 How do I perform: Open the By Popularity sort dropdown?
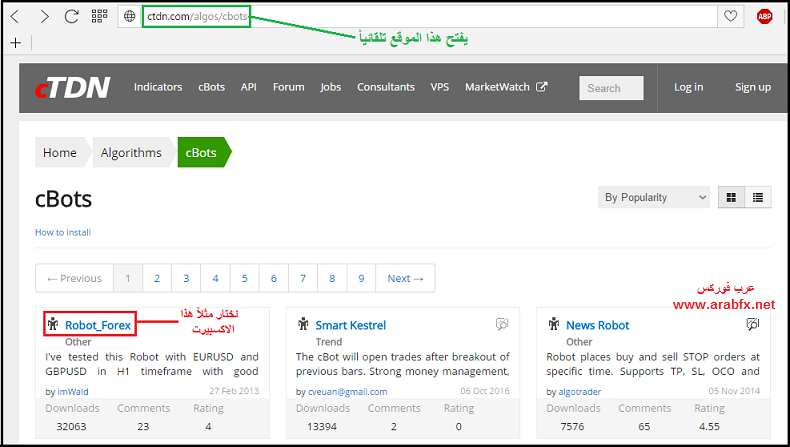[653, 198]
